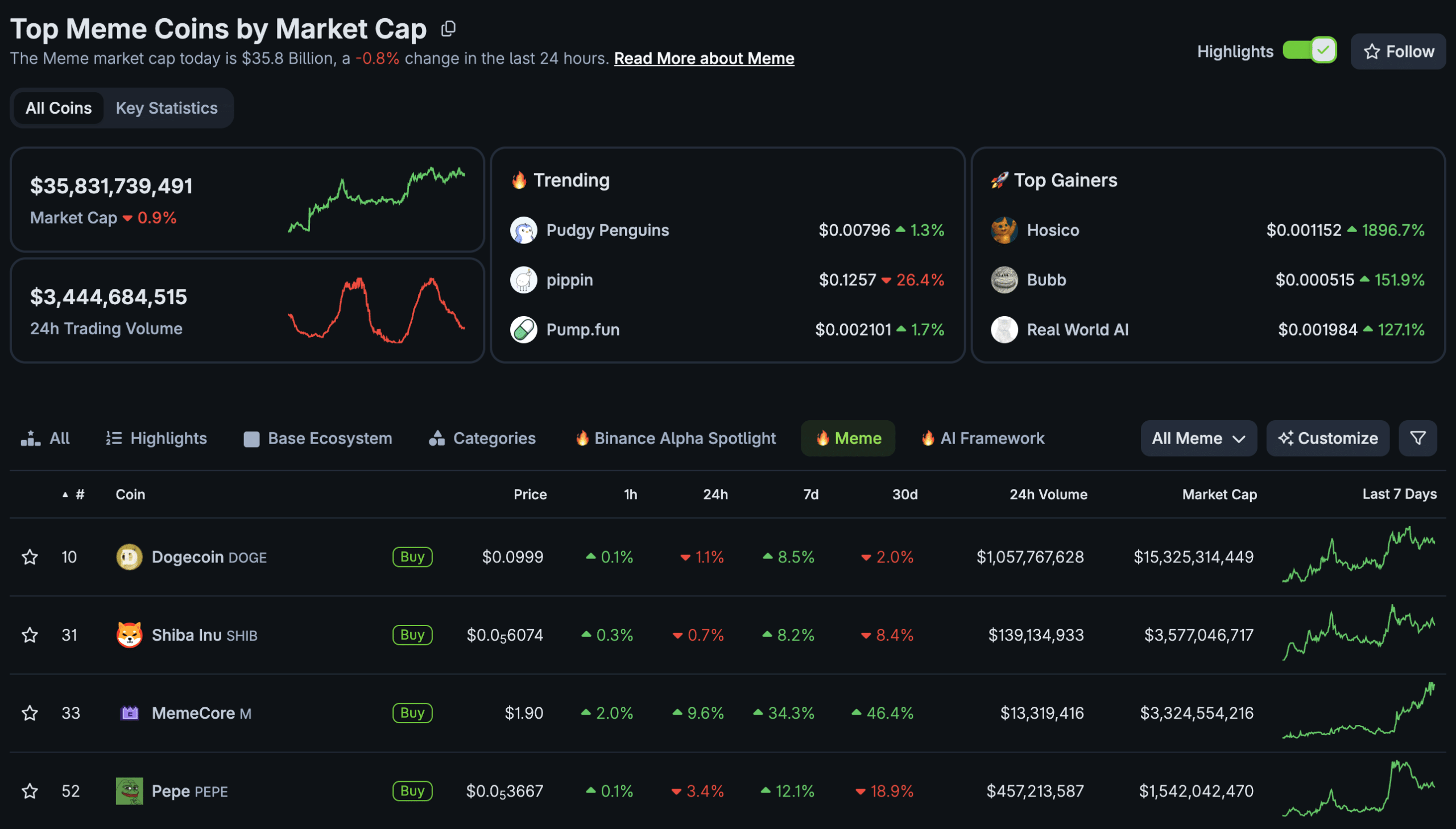Image resolution: width=1456 pixels, height=829 pixels.
Task: Open the All Meme dropdown
Action: coord(1198,438)
